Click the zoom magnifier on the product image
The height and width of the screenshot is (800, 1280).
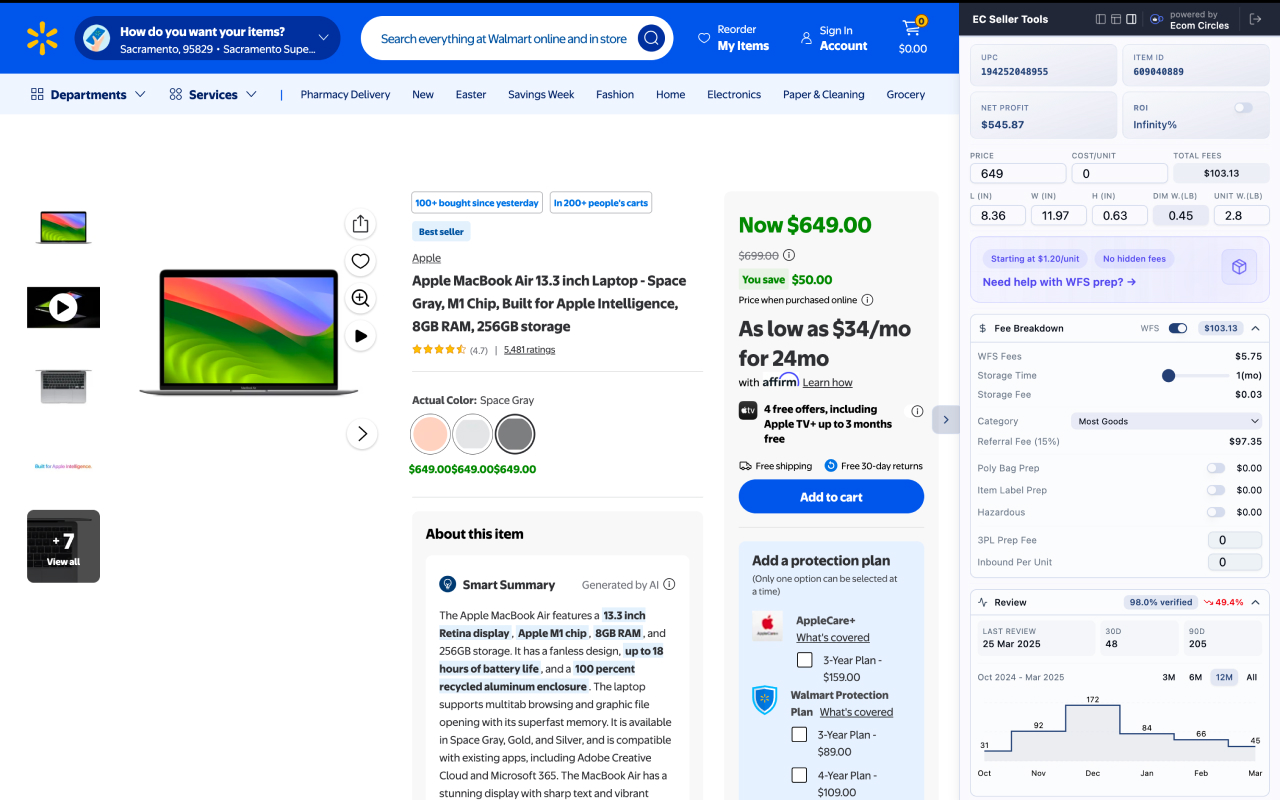360,298
